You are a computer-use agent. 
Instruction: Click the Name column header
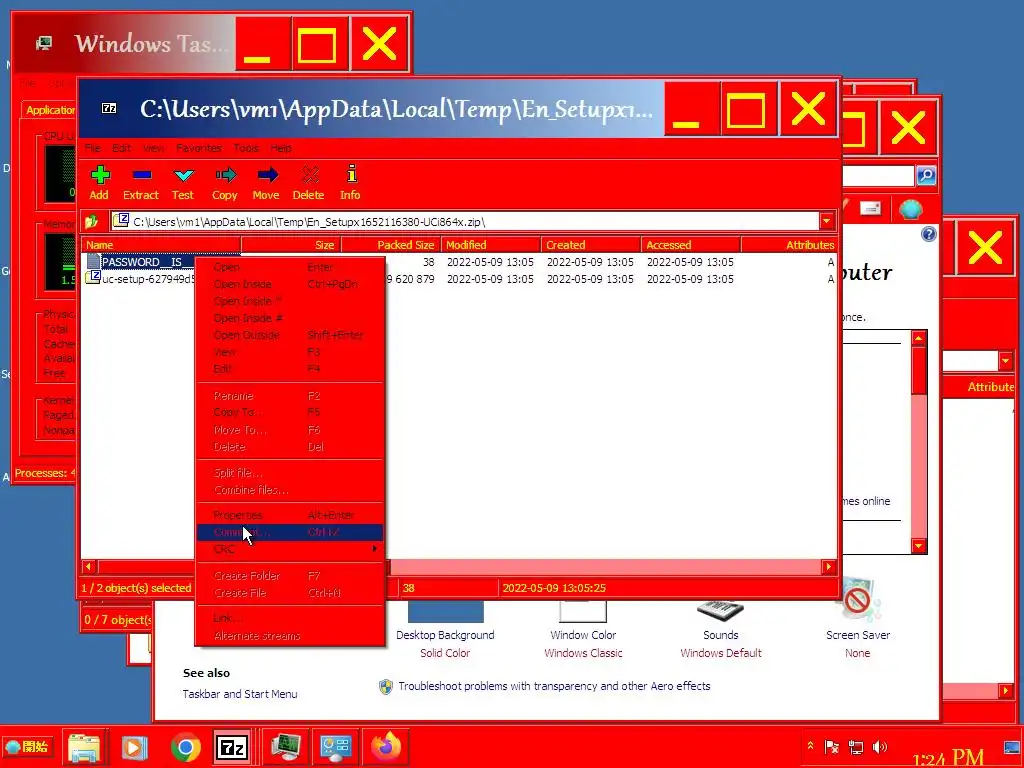161,245
